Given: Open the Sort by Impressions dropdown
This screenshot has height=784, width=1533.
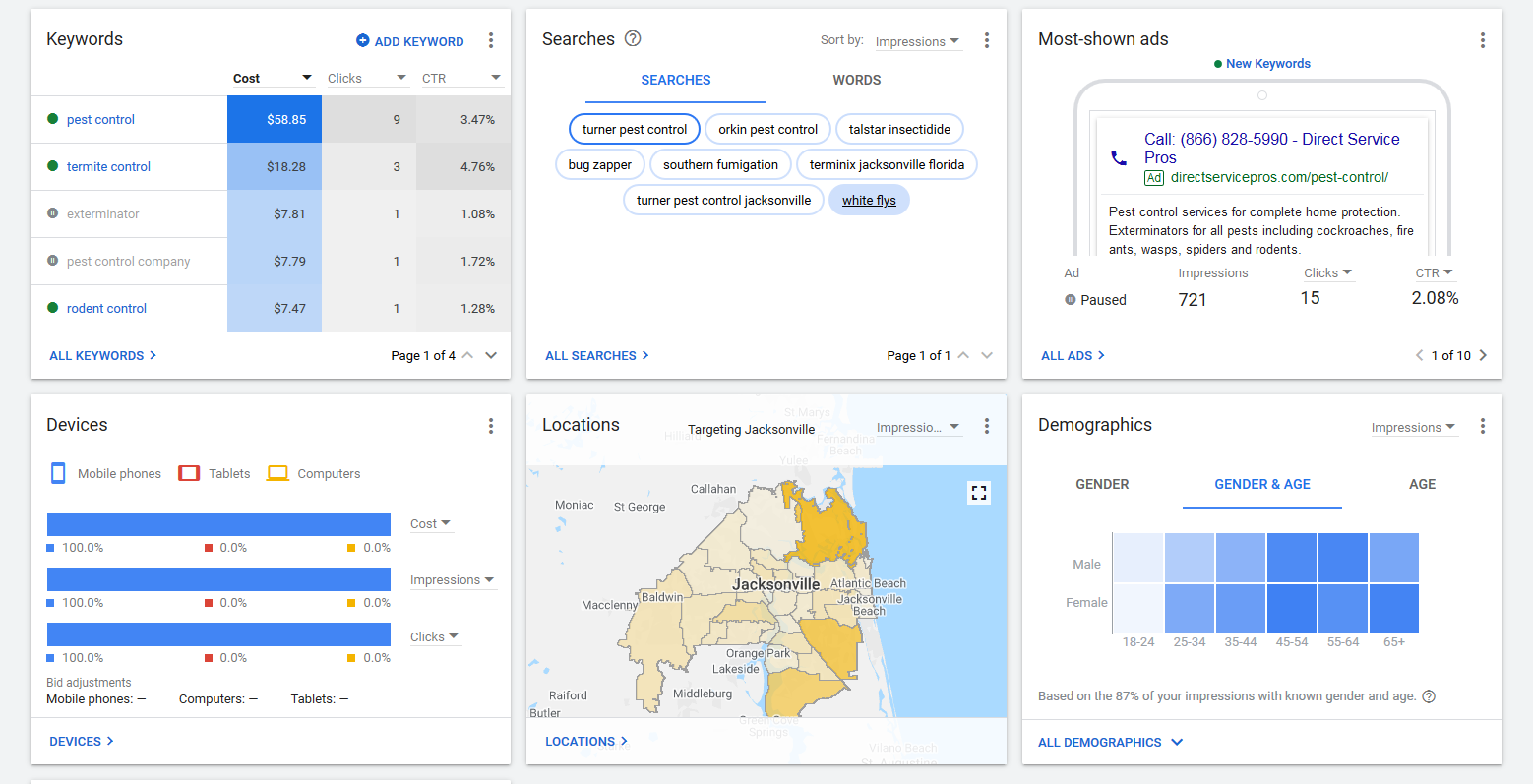Looking at the screenshot, I should coord(917,42).
